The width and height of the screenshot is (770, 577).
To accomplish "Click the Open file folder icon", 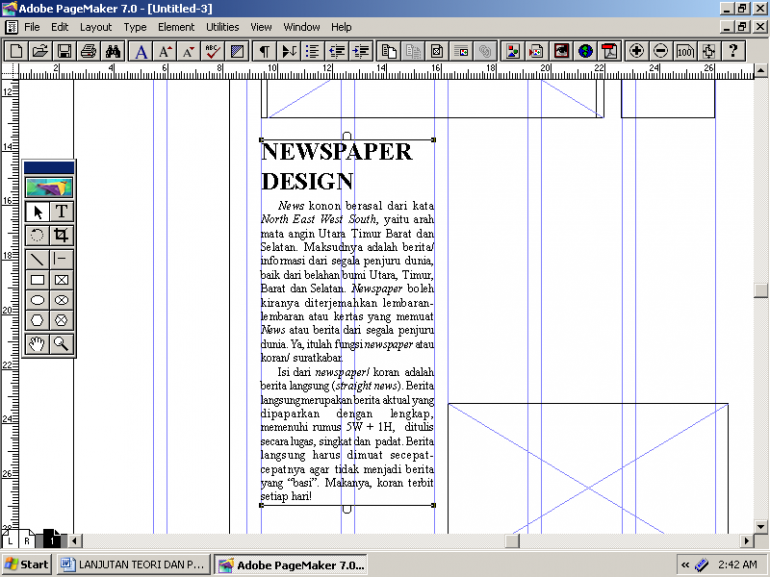I will coord(40,51).
